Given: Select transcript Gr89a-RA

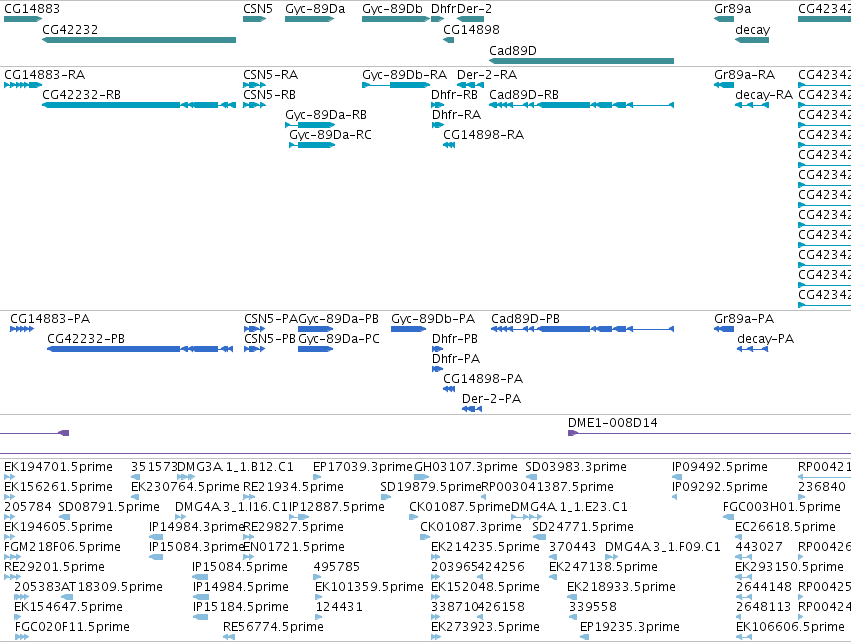Looking at the screenshot, I should tap(744, 74).
